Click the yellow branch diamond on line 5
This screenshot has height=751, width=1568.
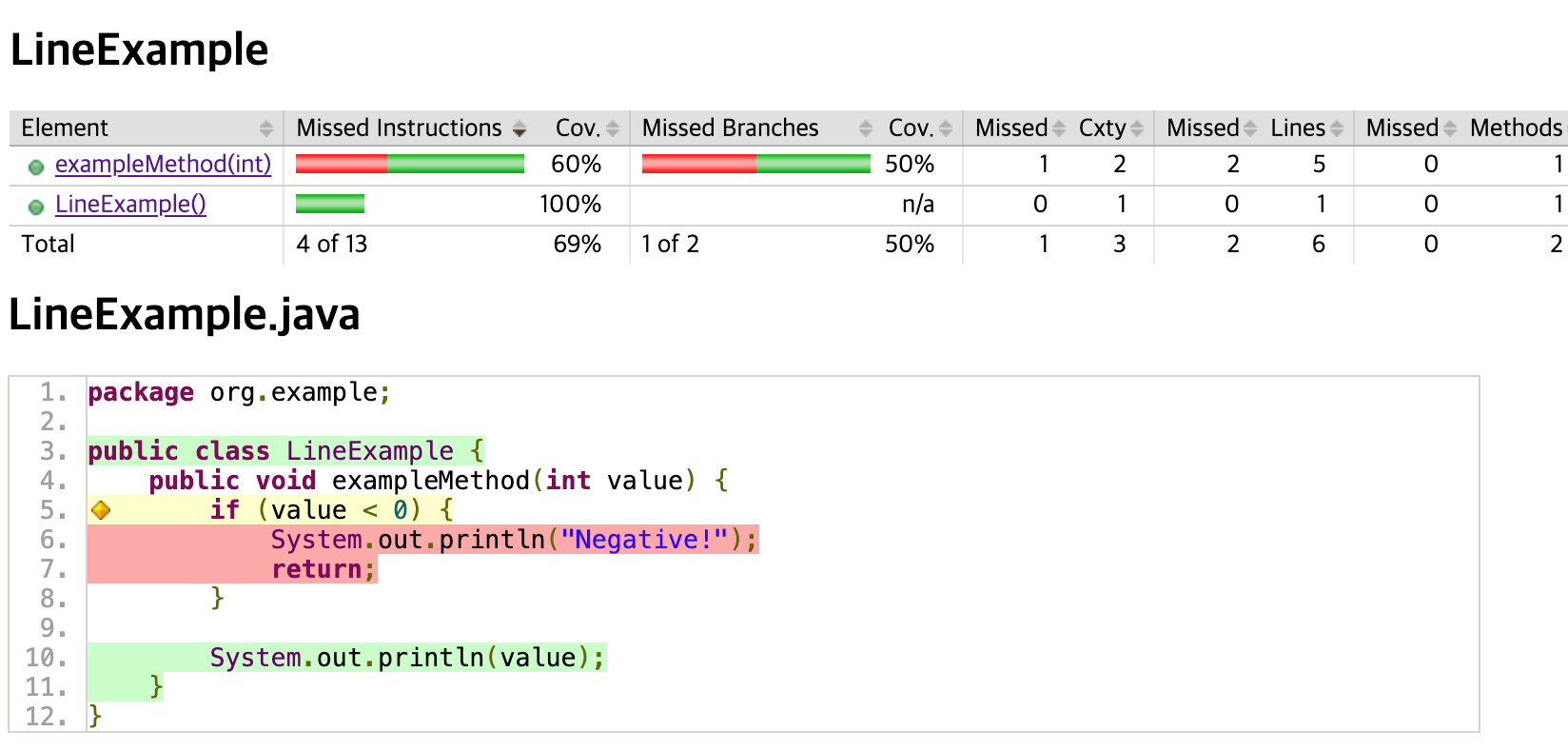click(x=101, y=510)
